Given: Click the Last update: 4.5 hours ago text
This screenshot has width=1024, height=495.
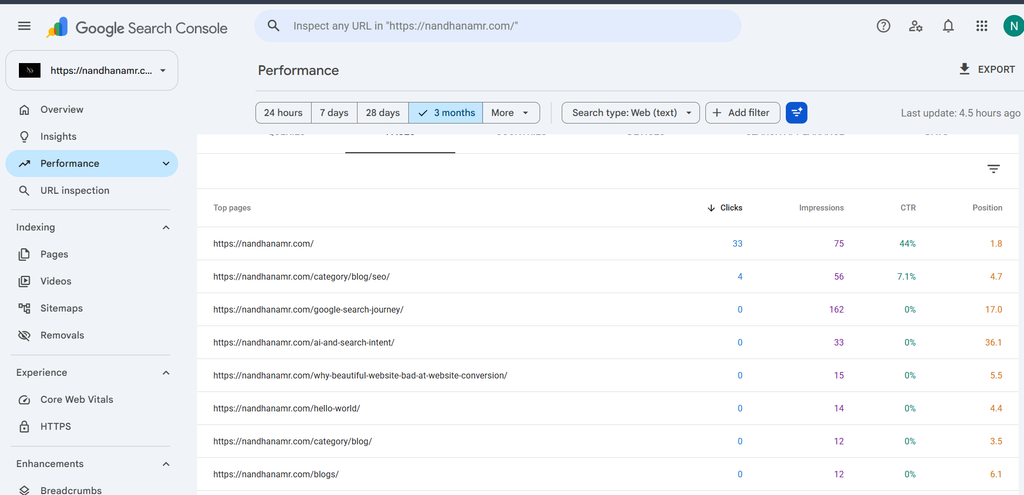Looking at the screenshot, I should 961,113.
